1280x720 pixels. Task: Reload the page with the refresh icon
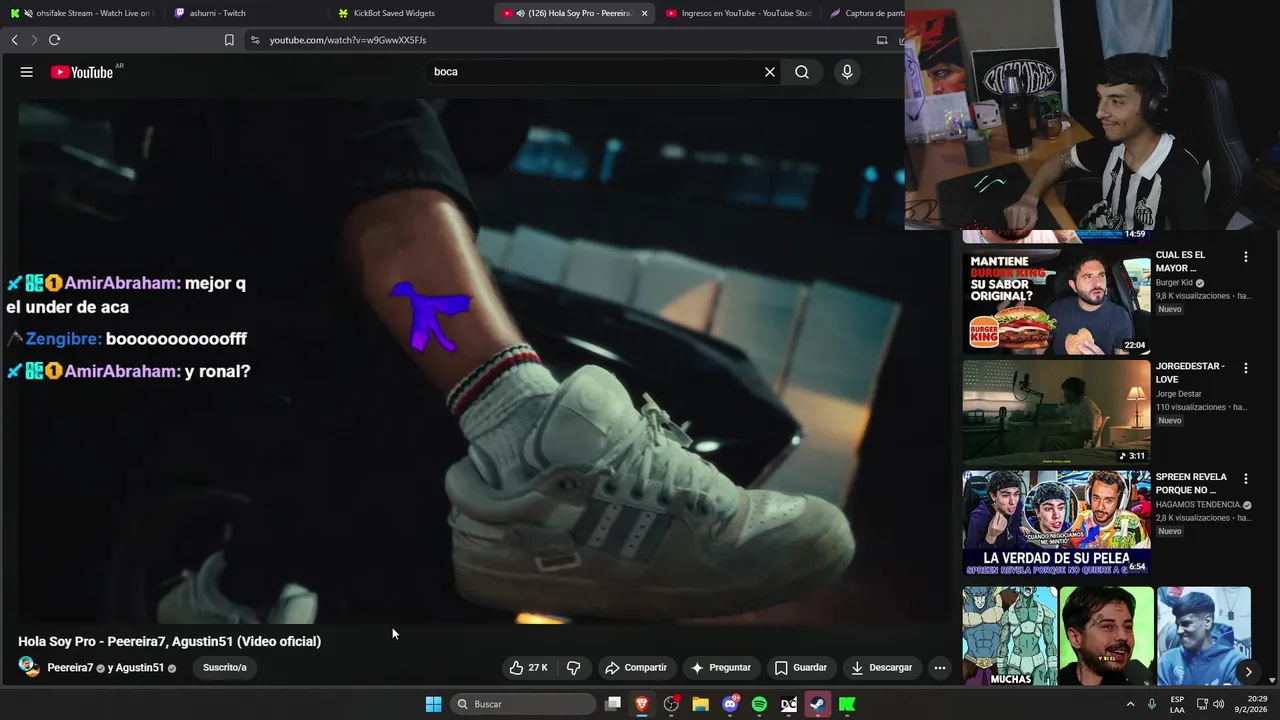click(55, 40)
